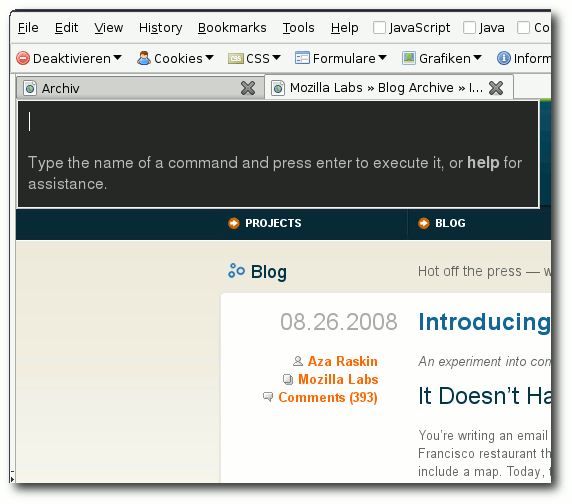Open the Comments (393) link
The image size is (572, 504).
328,397
